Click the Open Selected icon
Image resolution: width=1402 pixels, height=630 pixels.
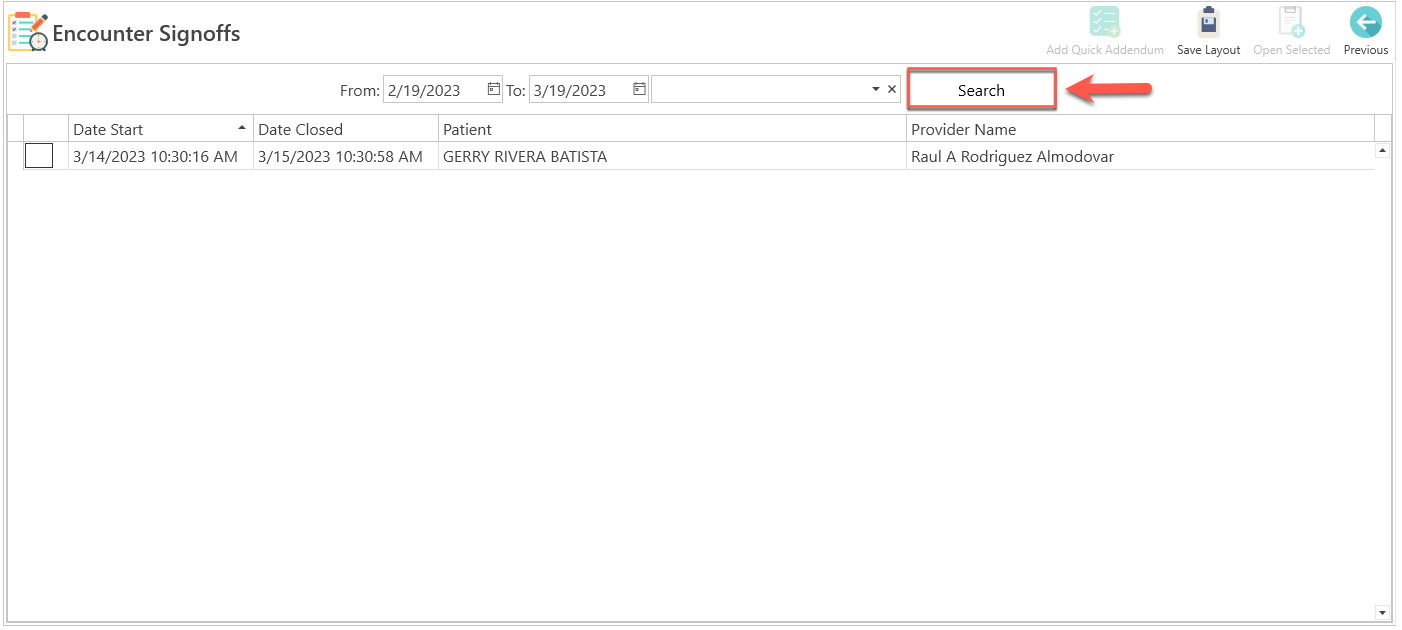pos(1292,23)
